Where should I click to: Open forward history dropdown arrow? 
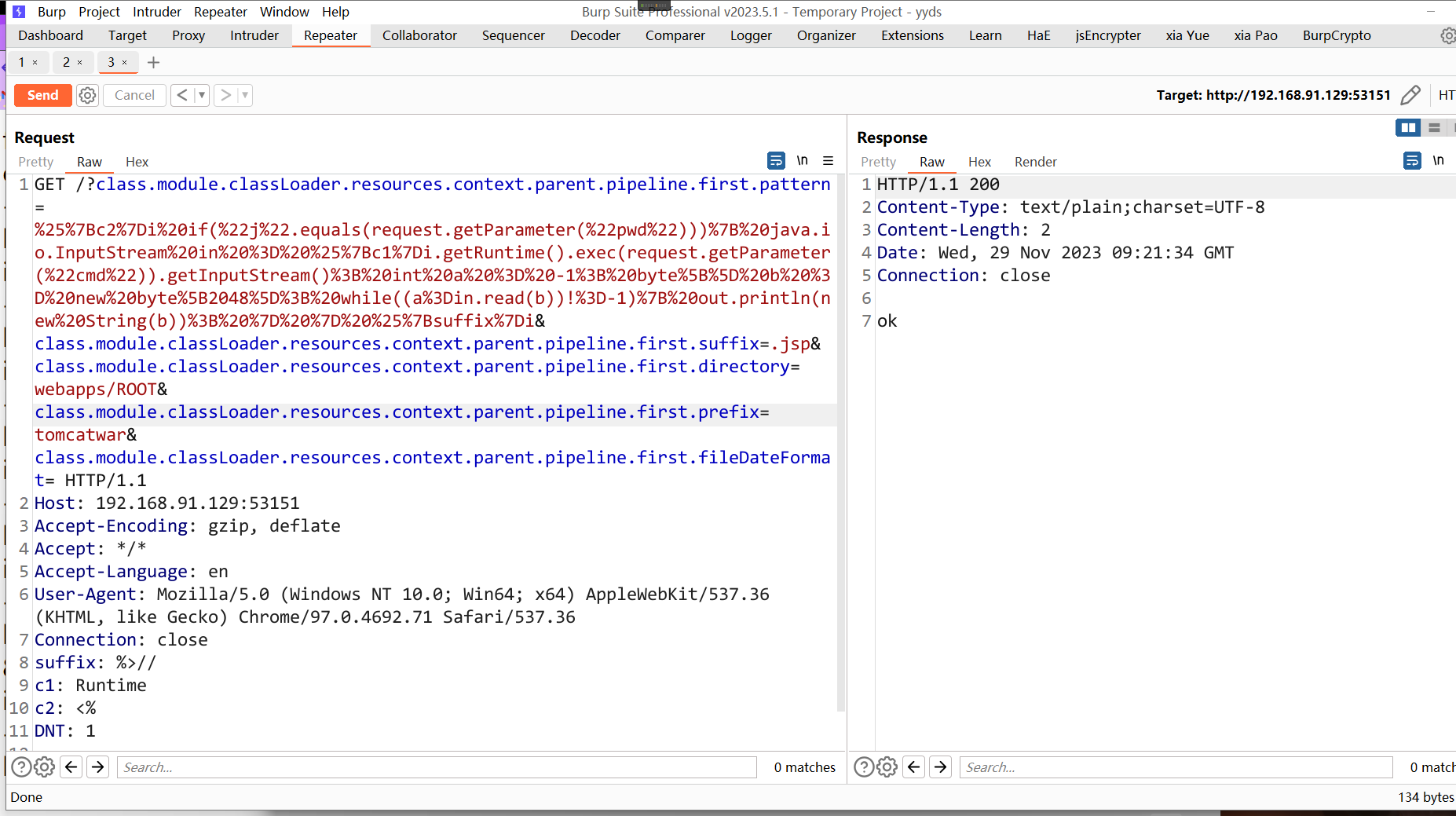[x=245, y=95]
